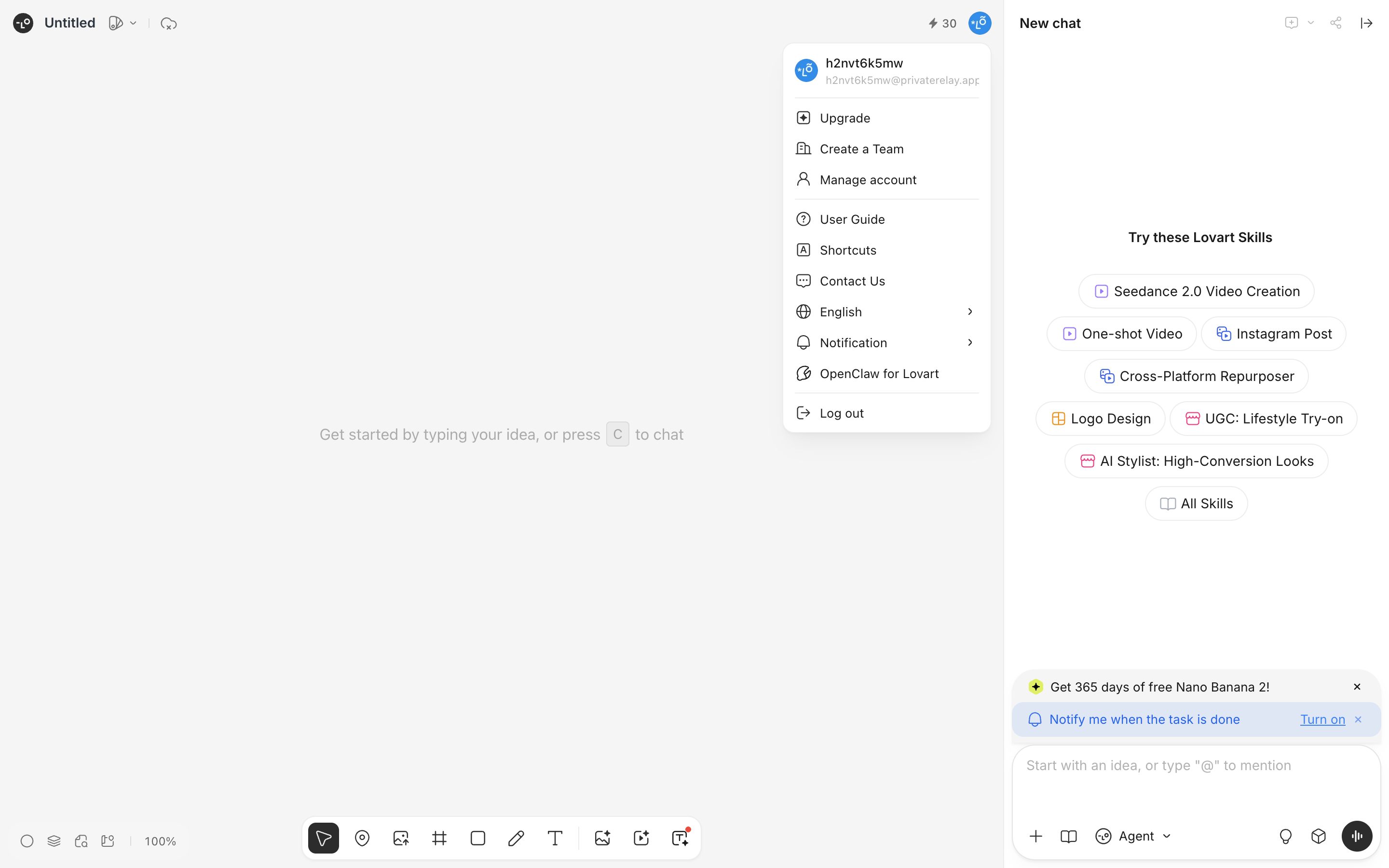Viewport: 1389px width, 868px height.
Task: Open the project file dropdown next to Untitled
Action: (123, 23)
